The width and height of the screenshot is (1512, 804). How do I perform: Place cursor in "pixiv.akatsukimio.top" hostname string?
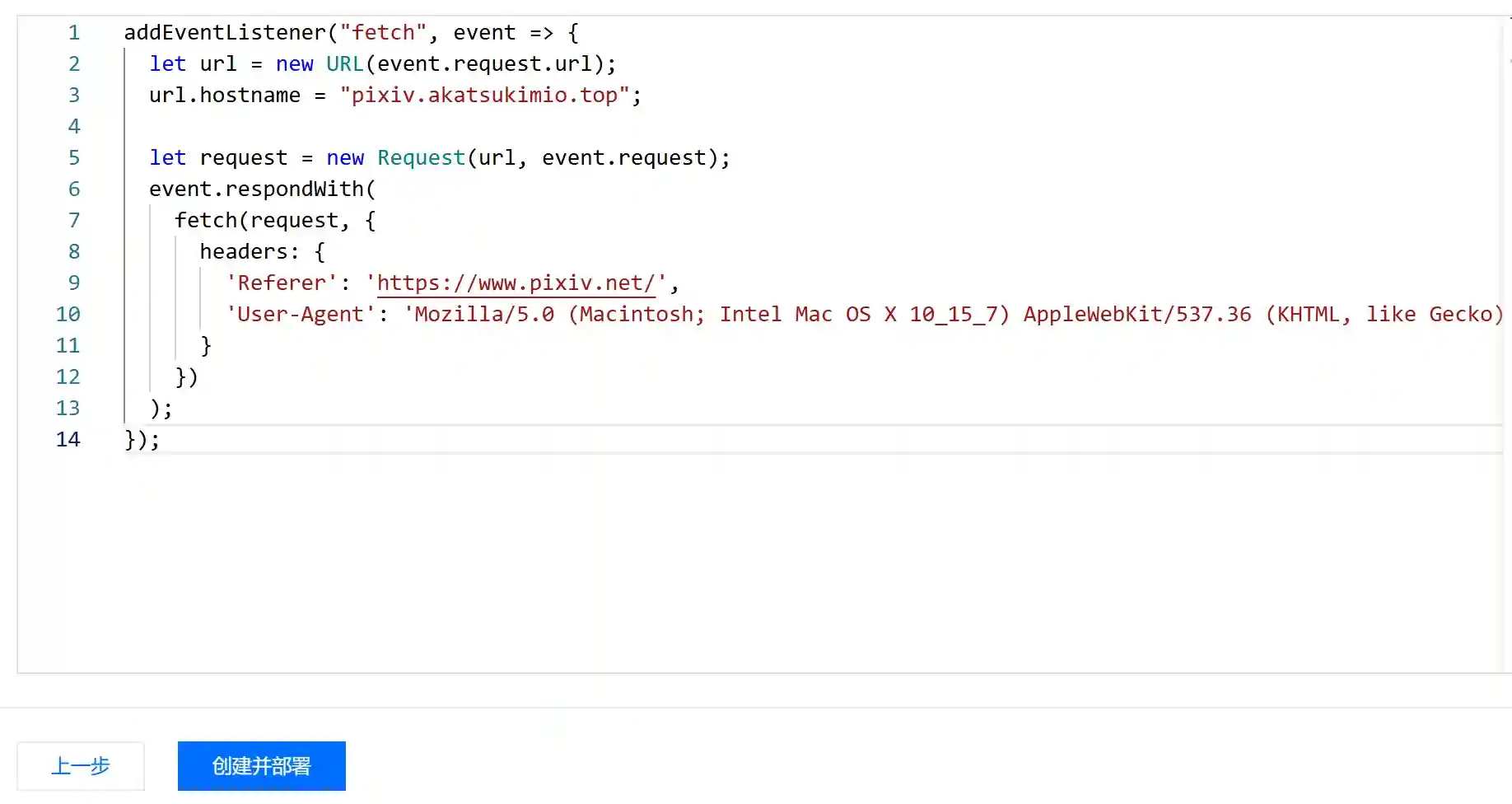click(484, 96)
